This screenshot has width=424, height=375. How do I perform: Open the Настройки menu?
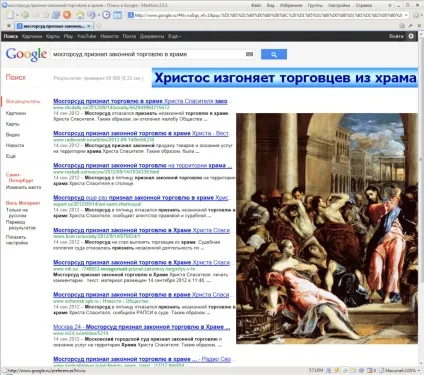coord(339,5)
